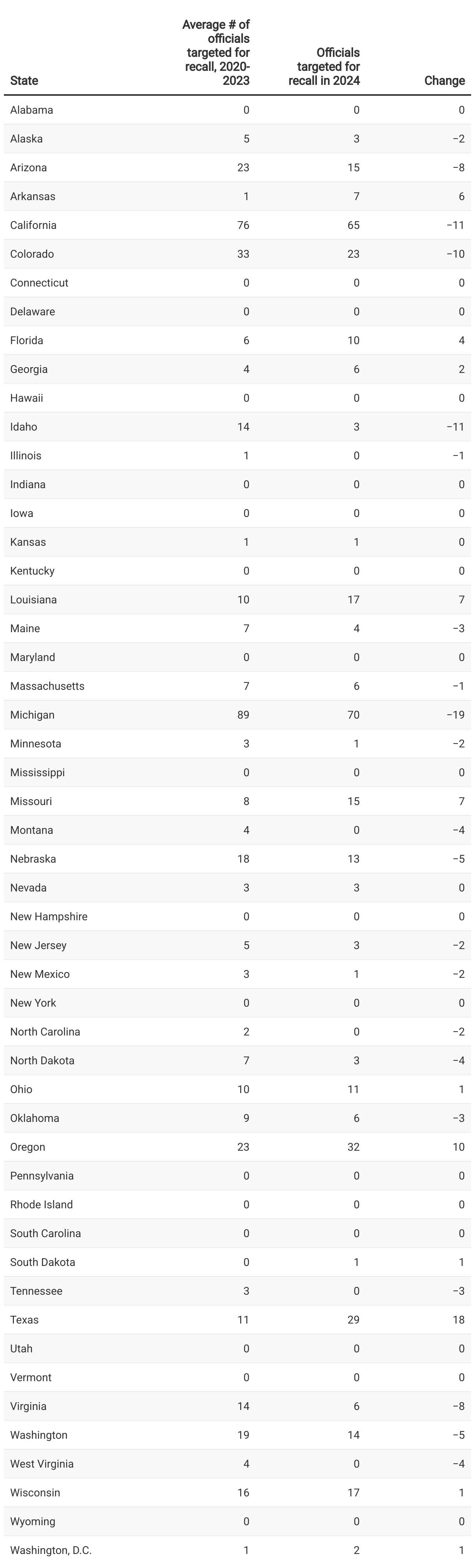475x1568 pixels.
Task: Click Colorado's change value of −10
Action: coord(456,254)
